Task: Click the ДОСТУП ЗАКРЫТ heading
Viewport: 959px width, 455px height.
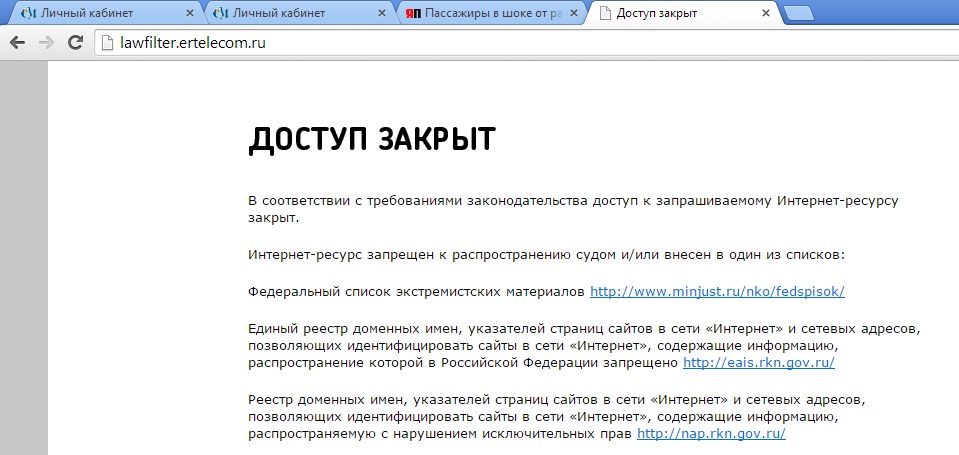Action: point(372,140)
